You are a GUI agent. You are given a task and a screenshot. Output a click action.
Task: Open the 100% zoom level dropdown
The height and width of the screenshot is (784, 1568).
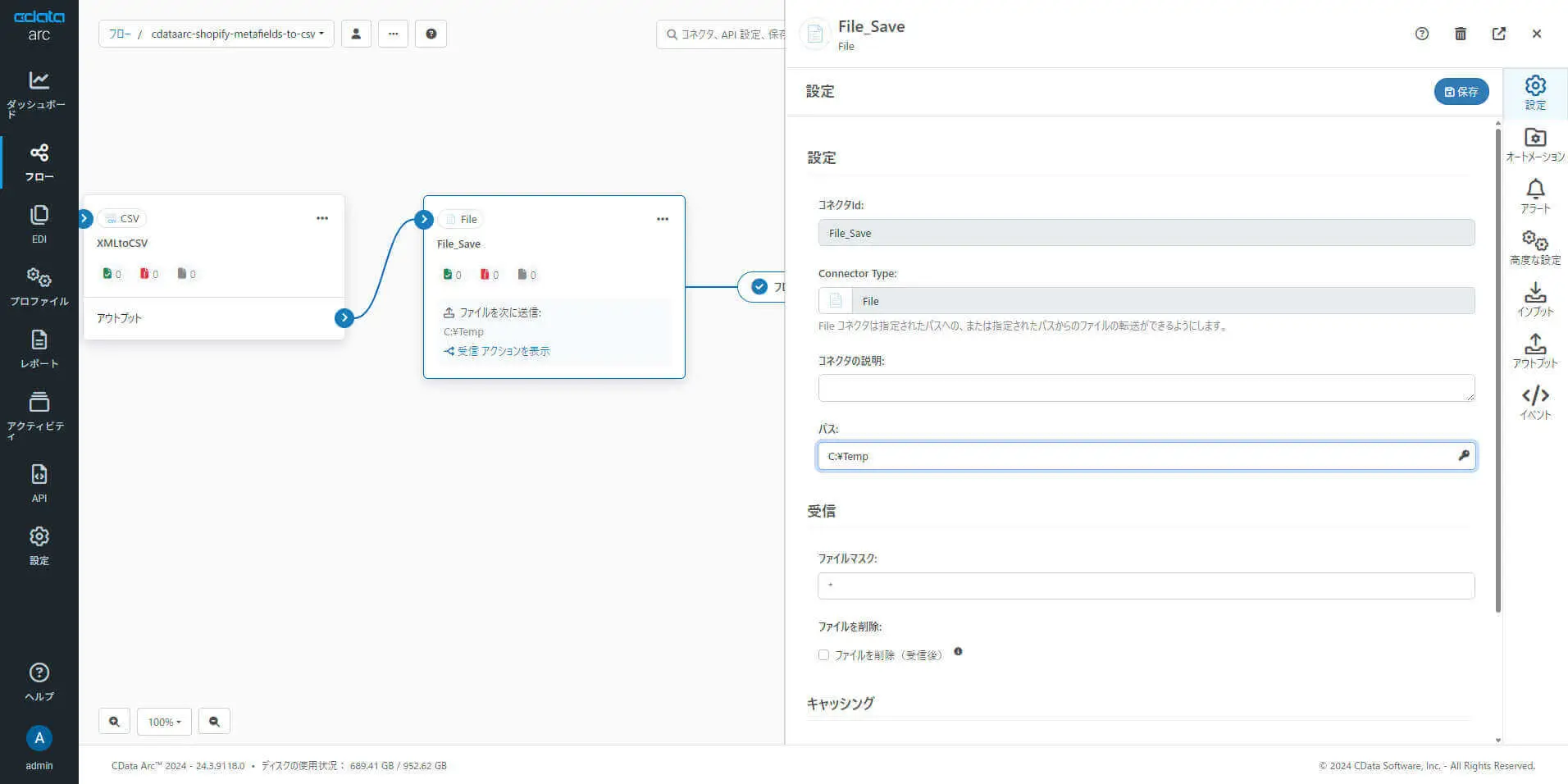point(164,722)
